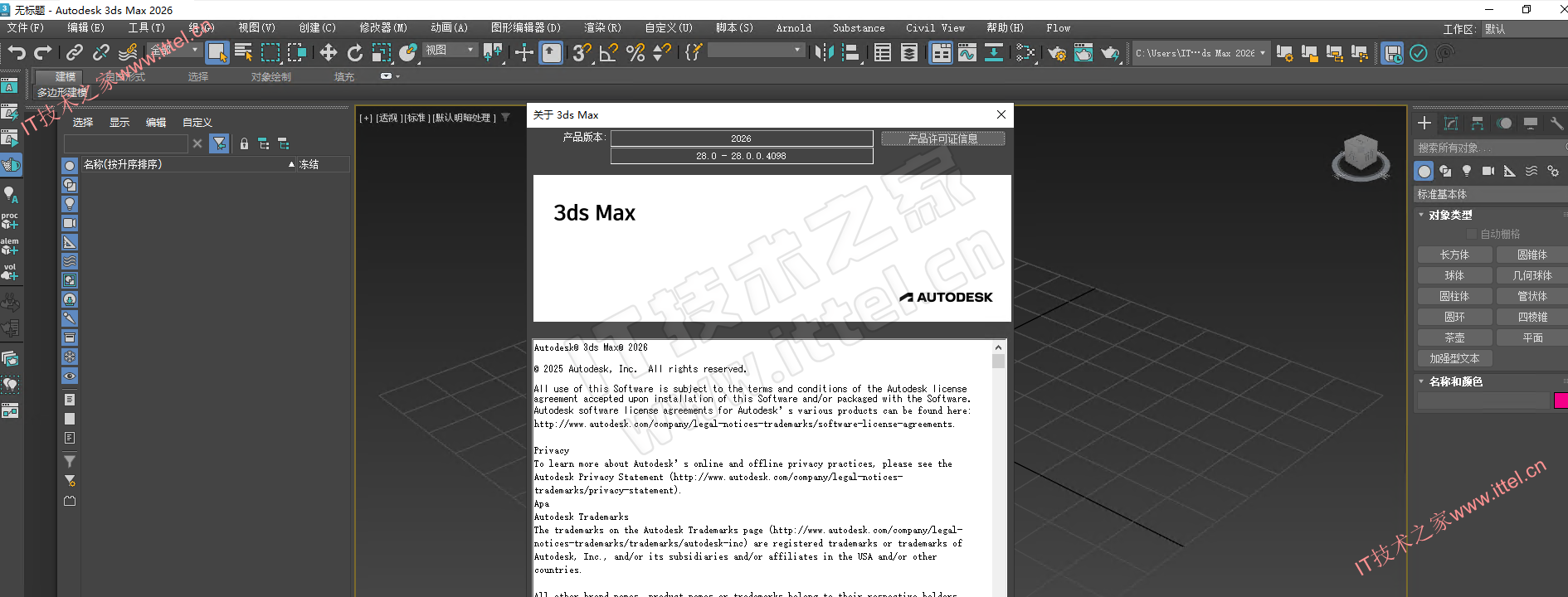Enable the 自动栅格 checkbox
This screenshot has width=1568, height=597.
(x=1473, y=234)
